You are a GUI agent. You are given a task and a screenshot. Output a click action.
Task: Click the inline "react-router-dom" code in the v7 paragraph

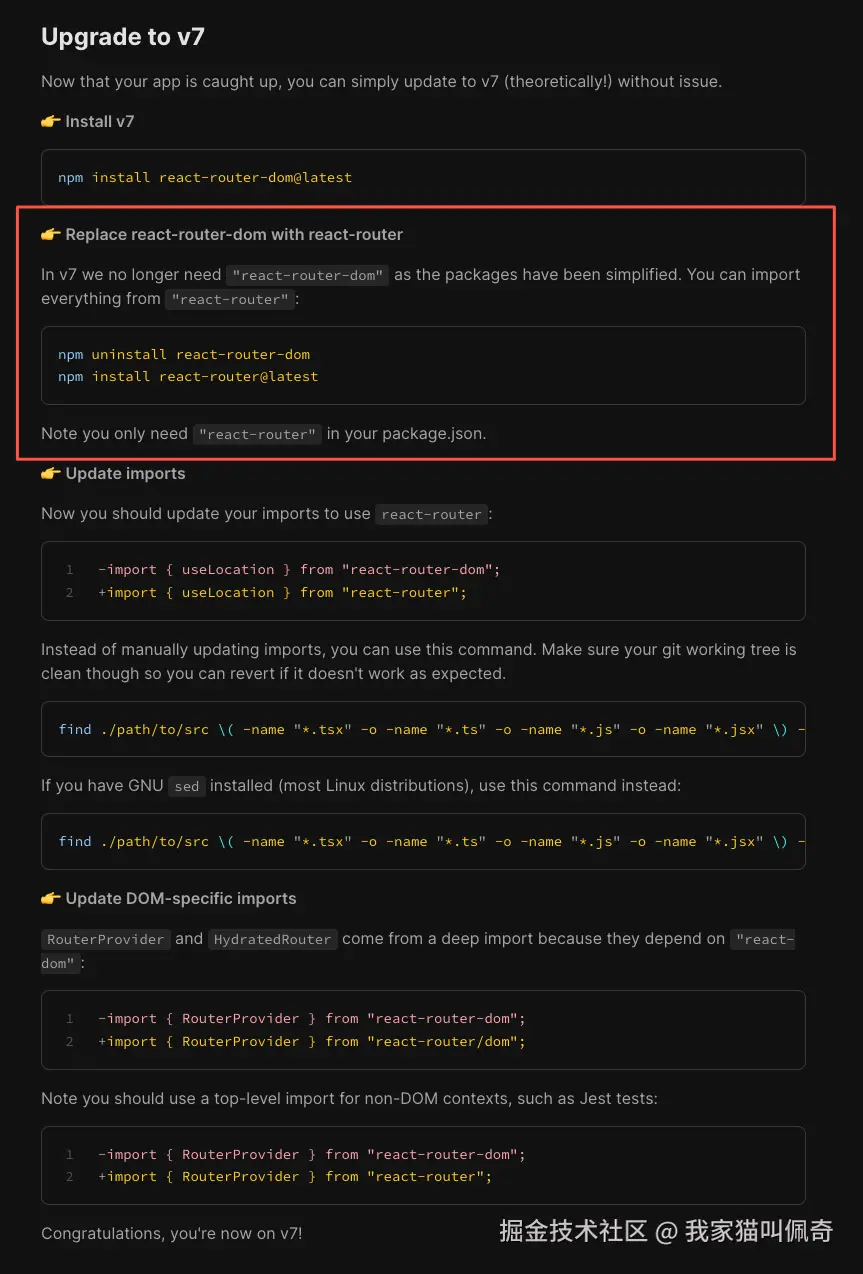pyautogui.click(x=307, y=275)
